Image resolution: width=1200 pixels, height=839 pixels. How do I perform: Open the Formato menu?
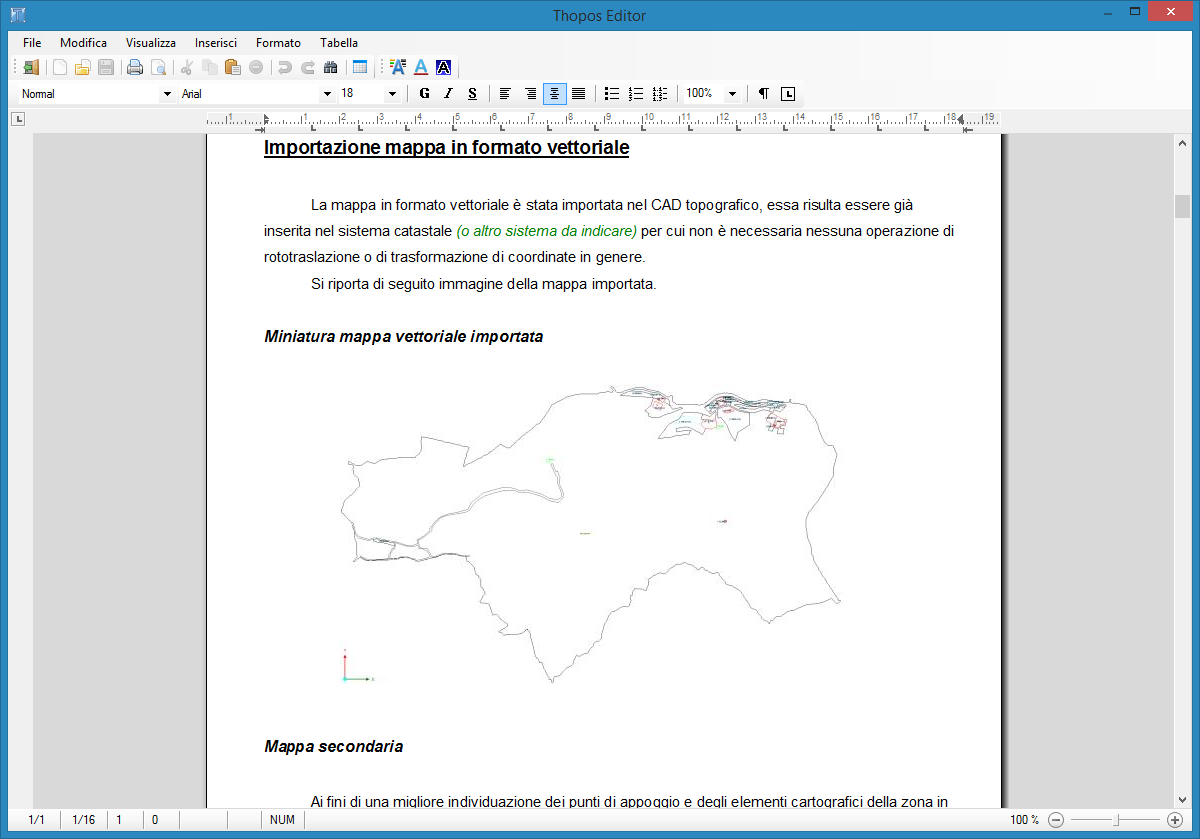(278, 43)
